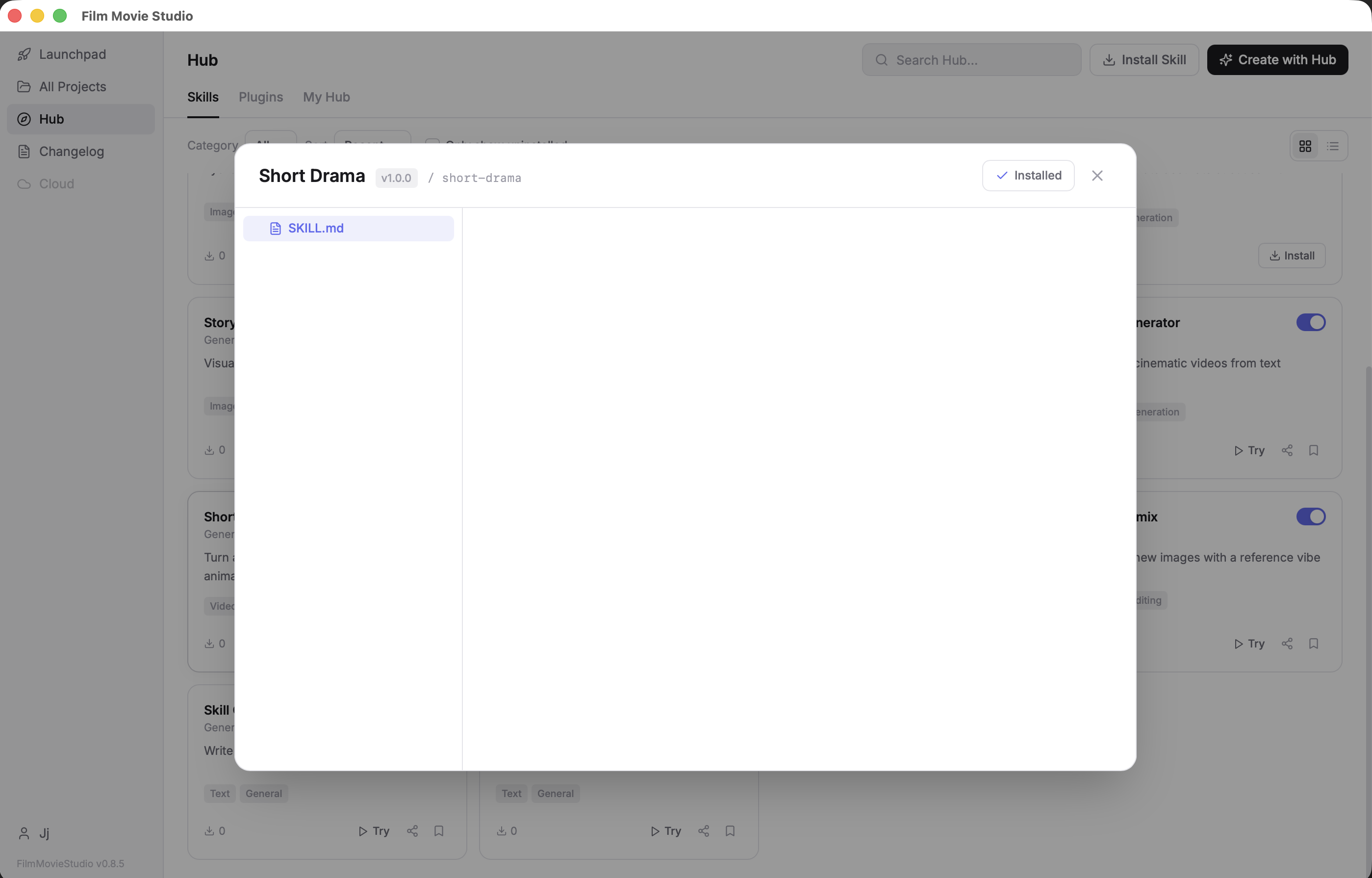This screenshot has width=1372, height=878.
Task: Switch to the Skills tab
Action: coord(203,97)
